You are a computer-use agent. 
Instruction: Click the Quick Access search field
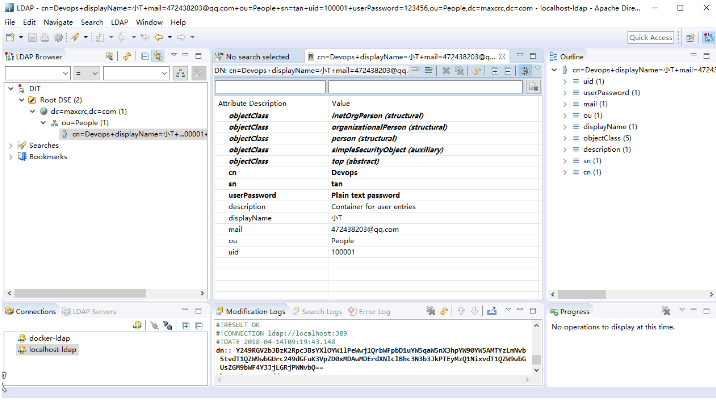[x=651, y=37]
